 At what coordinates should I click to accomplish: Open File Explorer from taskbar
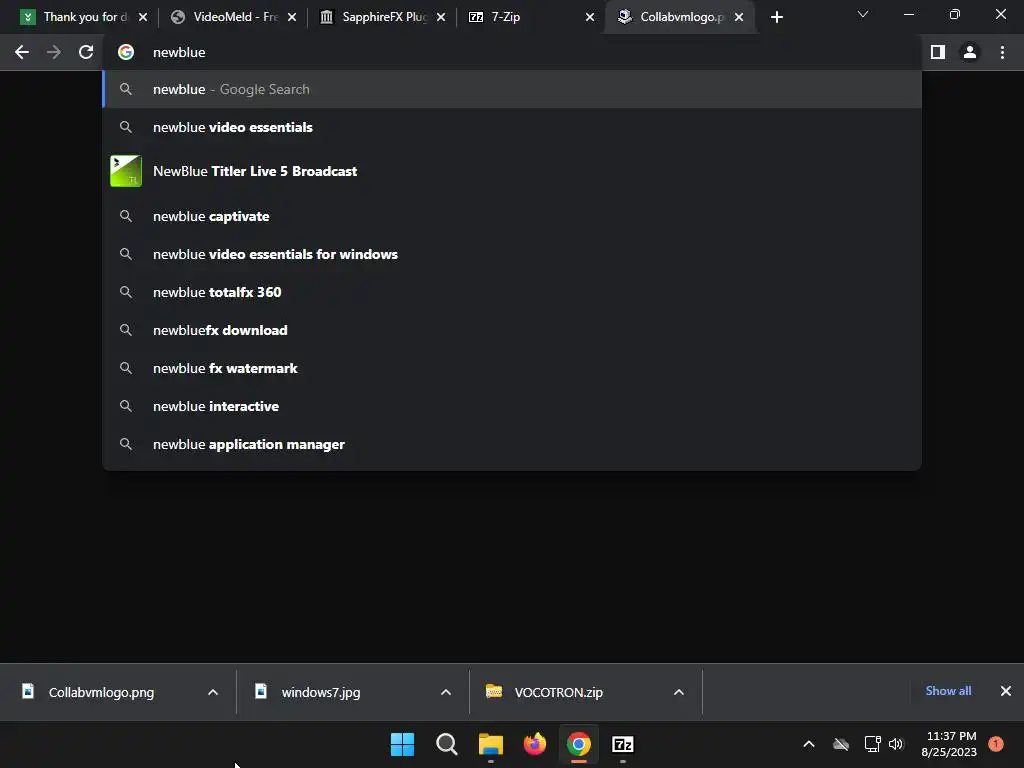point(490,744)
